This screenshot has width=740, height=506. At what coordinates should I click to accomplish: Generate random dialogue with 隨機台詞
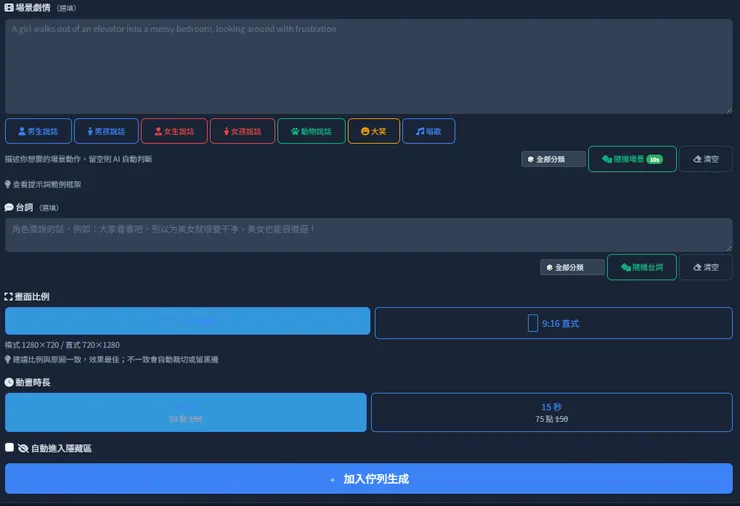point(642,267)
